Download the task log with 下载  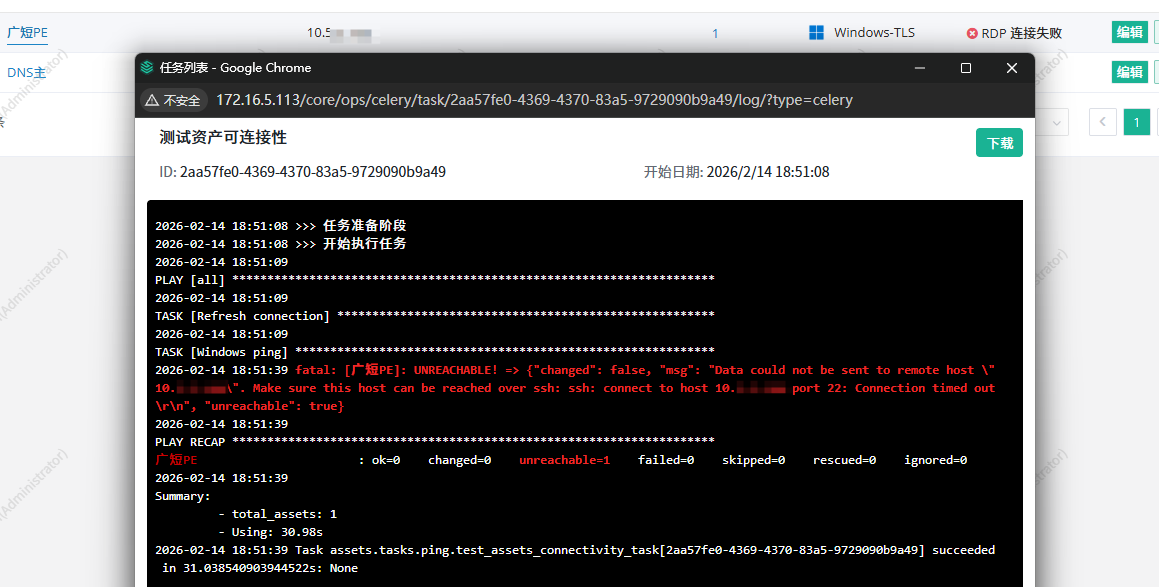[x=999, y=143]
